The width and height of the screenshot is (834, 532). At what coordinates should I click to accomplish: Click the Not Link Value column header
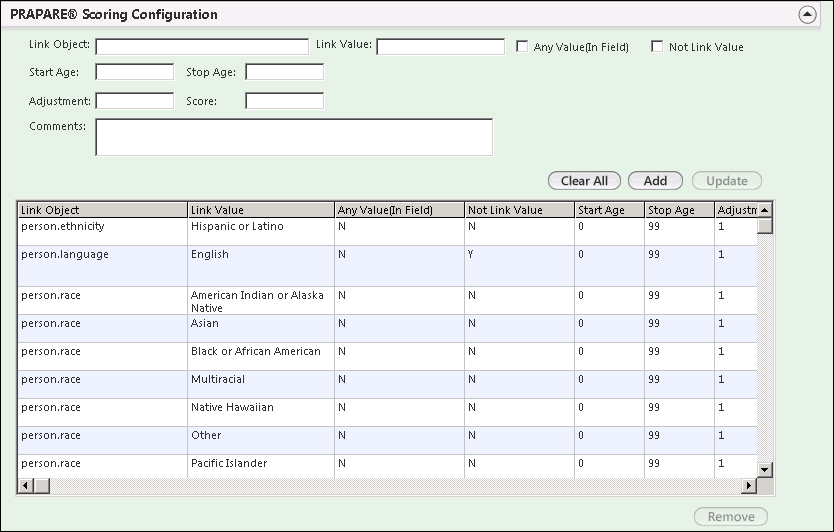pyautogui.click(x=520, y=210)
